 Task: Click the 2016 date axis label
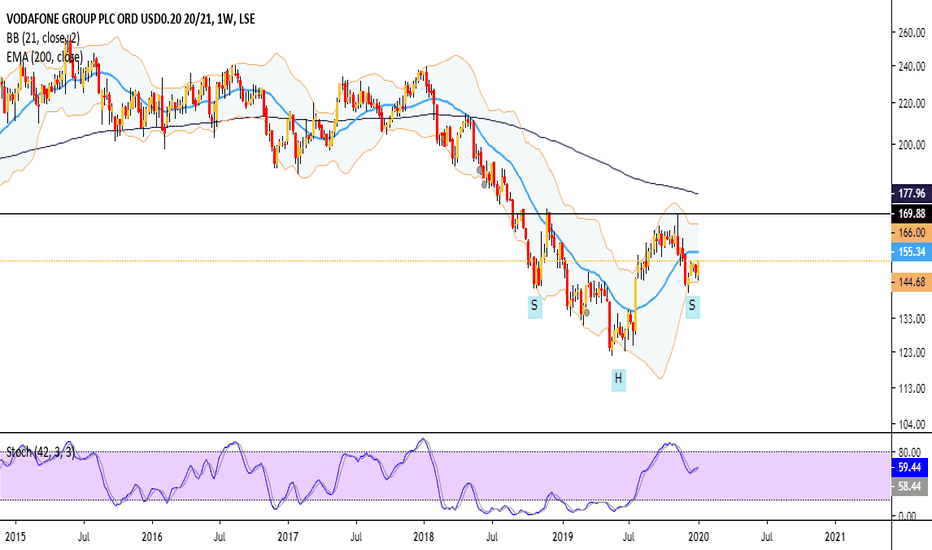pos(152,537)
